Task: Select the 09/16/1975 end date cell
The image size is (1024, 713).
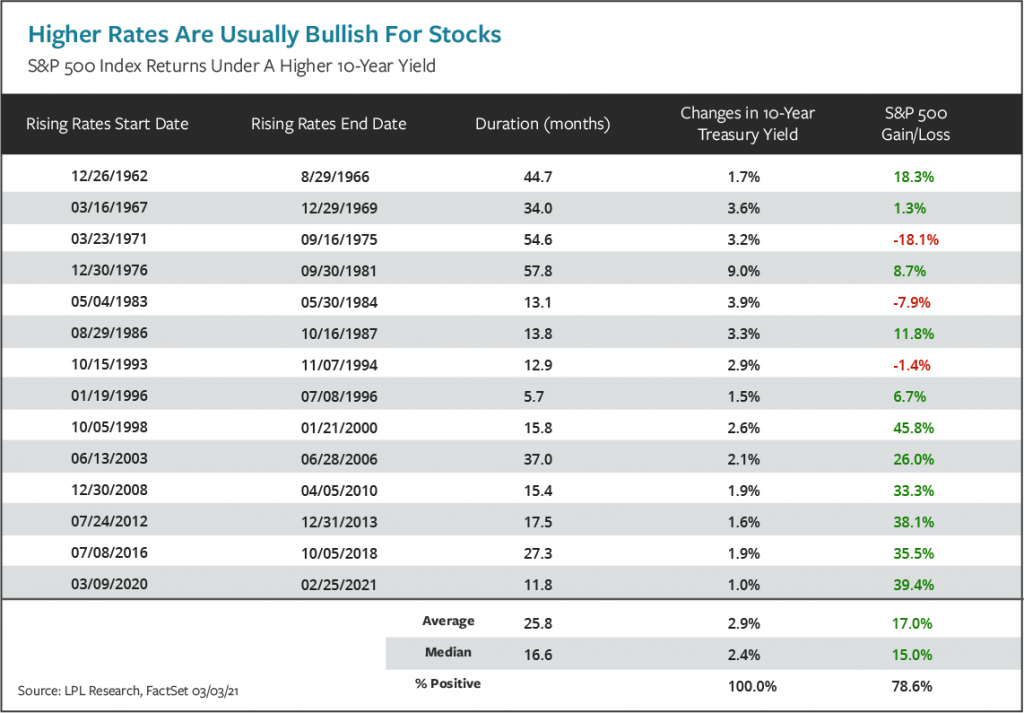Action: click(x=328, y=240)
